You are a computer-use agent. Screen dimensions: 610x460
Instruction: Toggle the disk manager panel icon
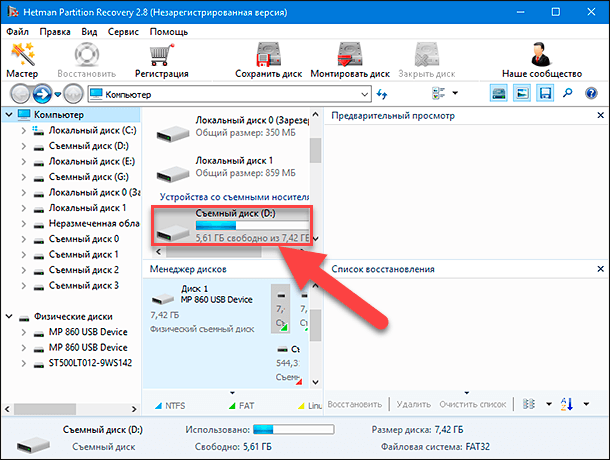(498, 93)
